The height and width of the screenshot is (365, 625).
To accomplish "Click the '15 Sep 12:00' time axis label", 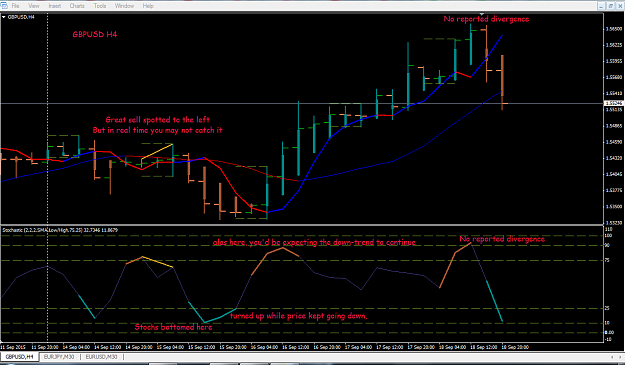I will pos(202,347).
